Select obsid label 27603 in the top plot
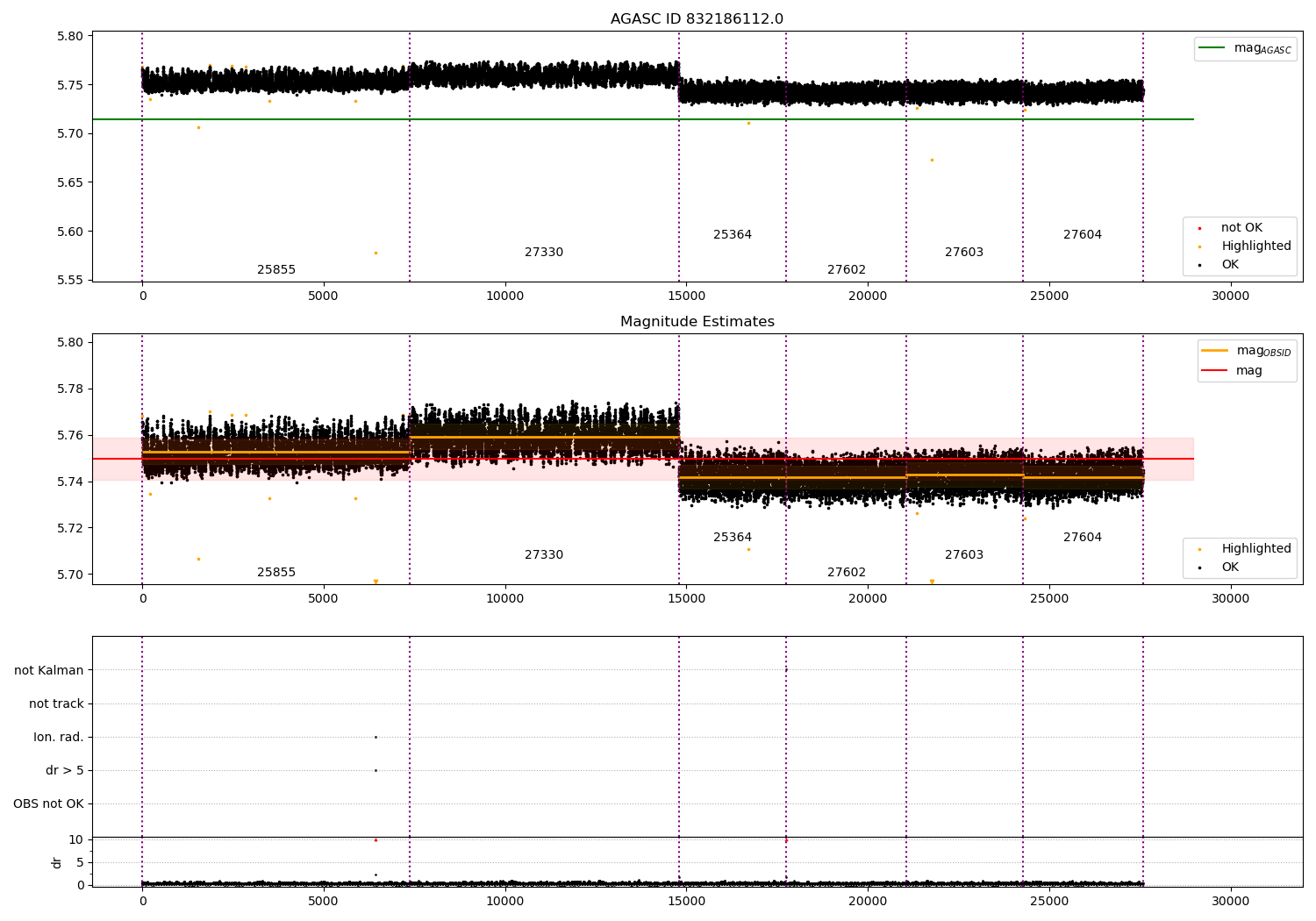The width and height of the screenshot is (1316, 921). [964, 253]
